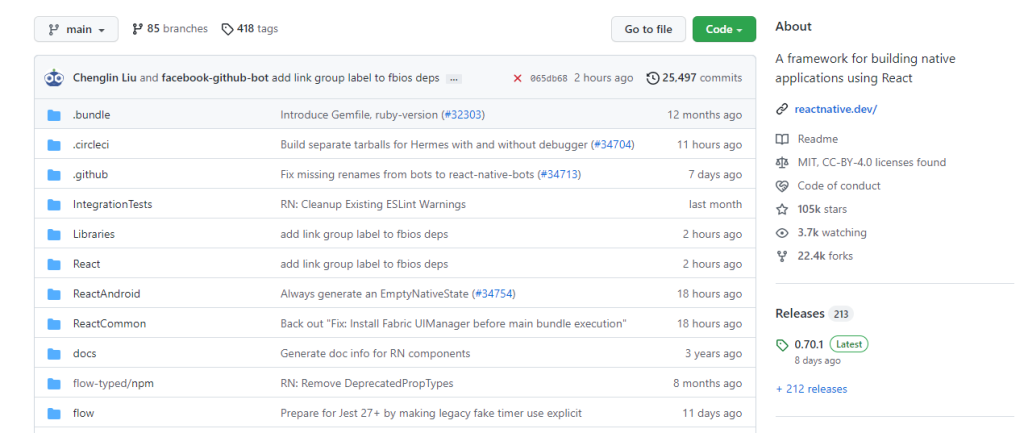The image size is (1024, 433).
Task: Click the ReactCommon folder icon
Action: [x=54, y=324]
